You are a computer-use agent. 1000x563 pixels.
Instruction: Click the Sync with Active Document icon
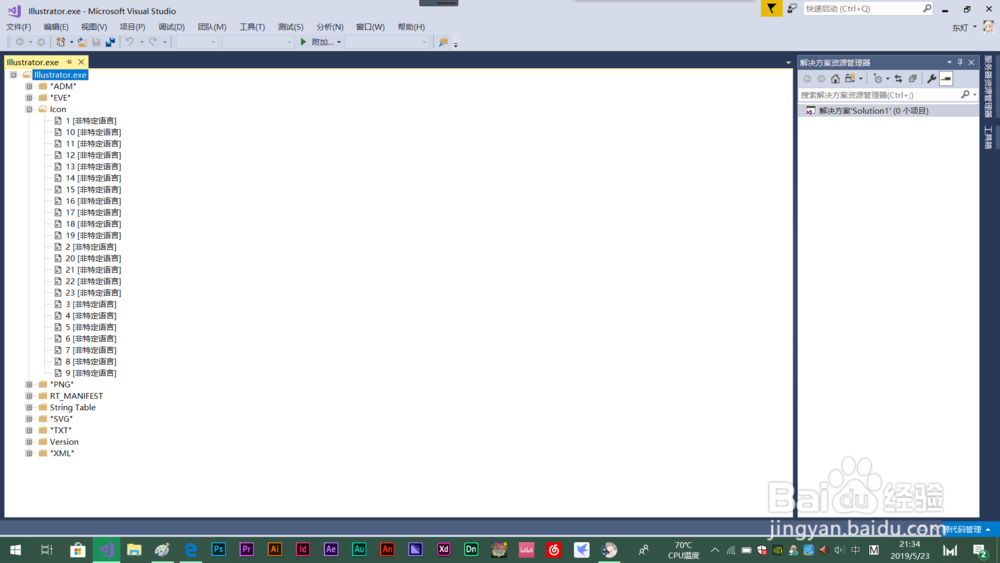pos(899,79)
